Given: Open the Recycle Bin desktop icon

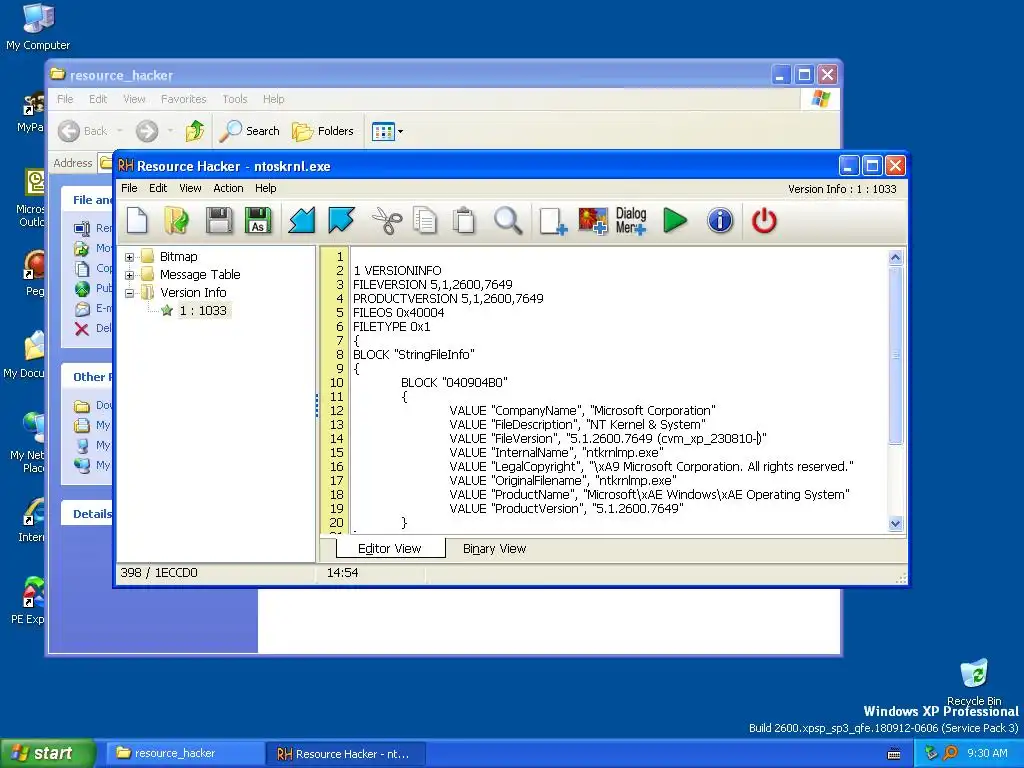Looking at the screenshot, I should (x=974, y=682).
